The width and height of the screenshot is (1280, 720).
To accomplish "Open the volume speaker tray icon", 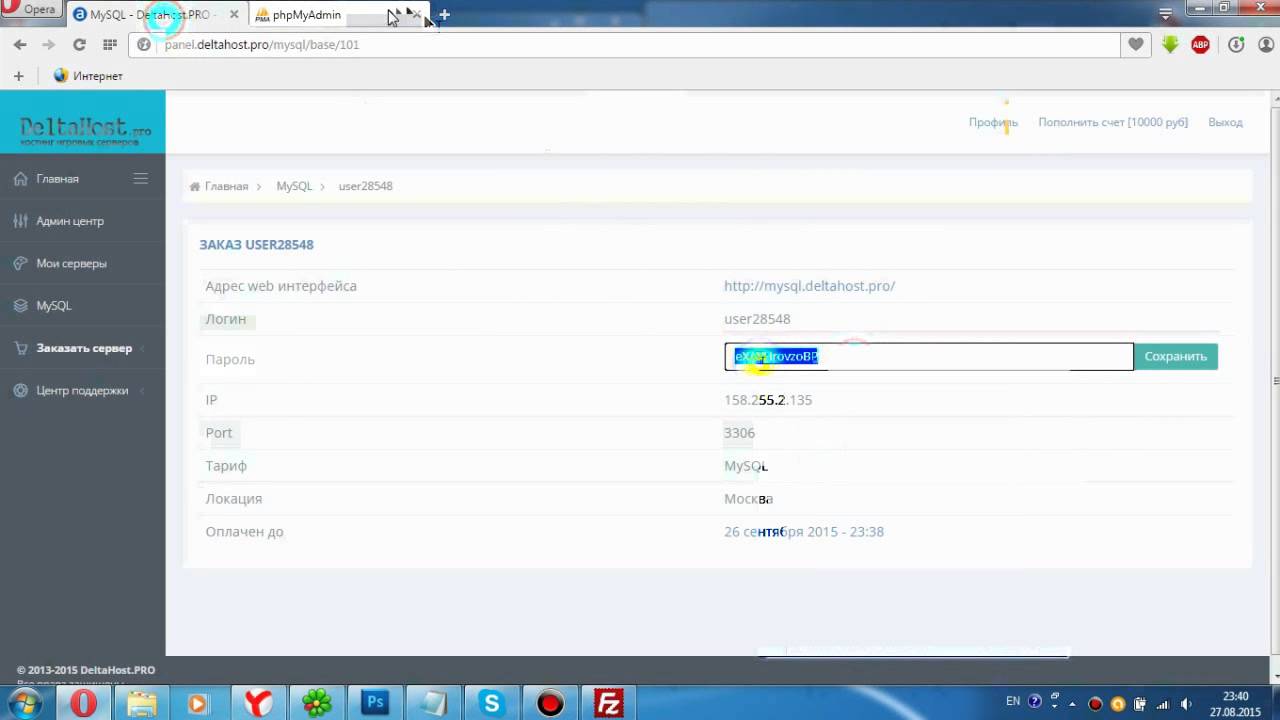I will click(x=1186, y=703).
